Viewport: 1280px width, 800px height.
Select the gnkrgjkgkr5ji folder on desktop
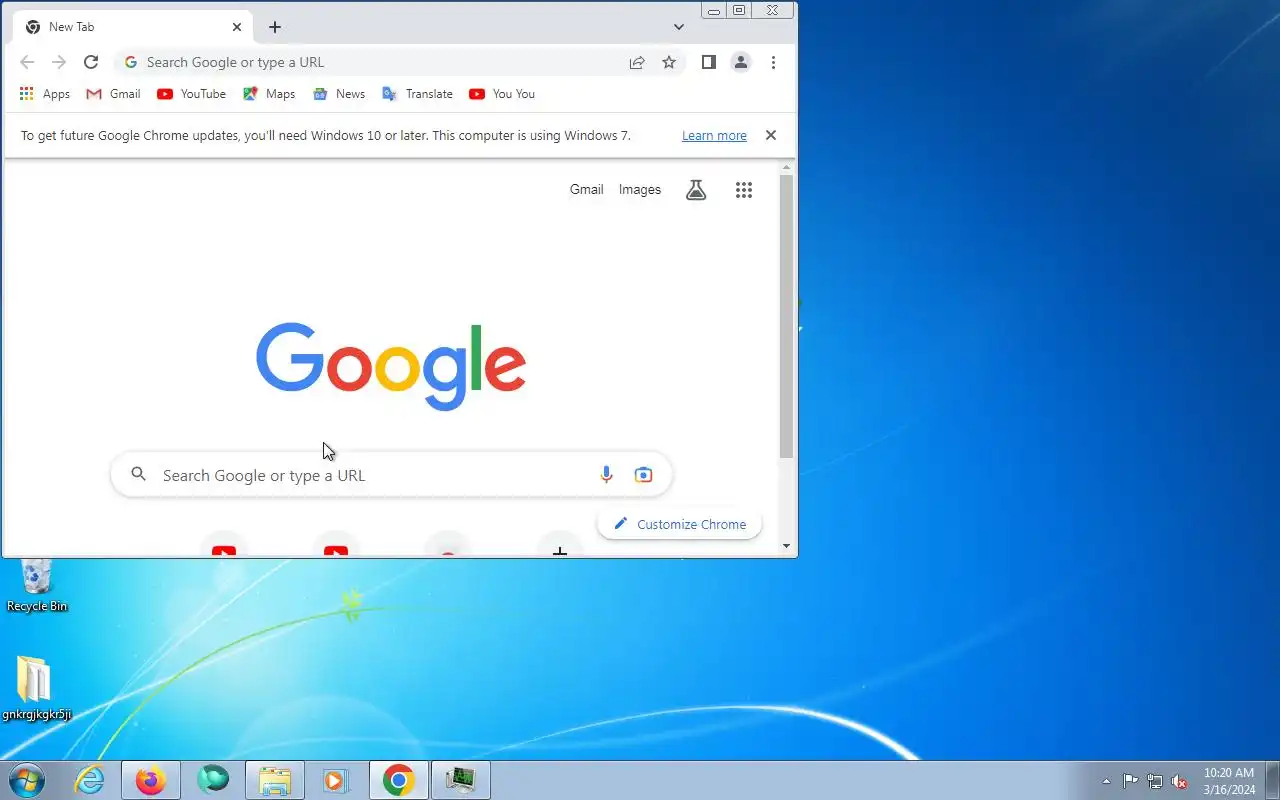(x=36, y=689)
